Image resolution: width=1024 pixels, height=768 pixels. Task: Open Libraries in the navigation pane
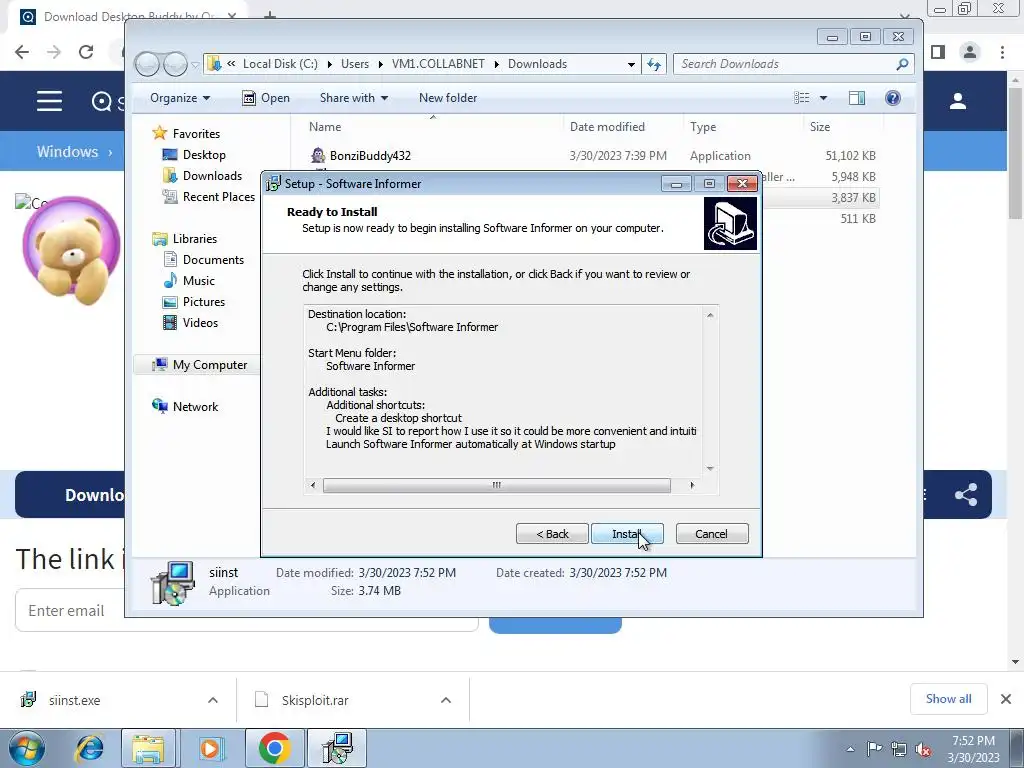195,239
